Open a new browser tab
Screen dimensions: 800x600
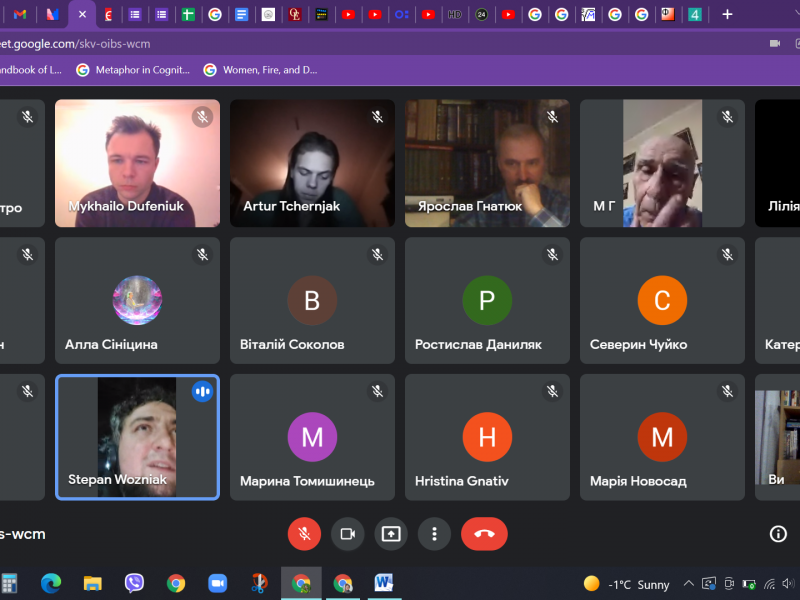pos(727,14)
